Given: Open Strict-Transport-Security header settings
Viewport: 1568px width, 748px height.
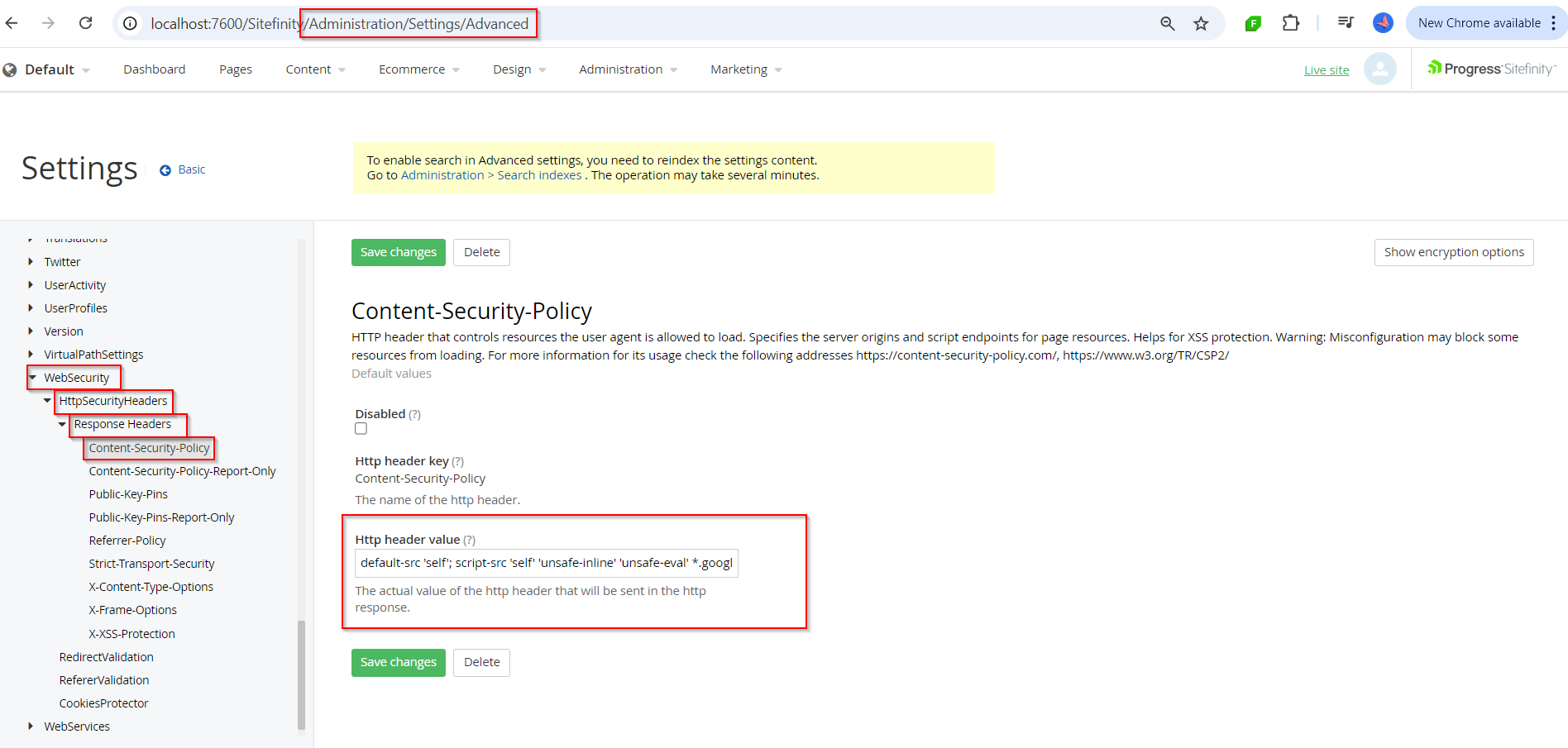Looking at the screenshot, I should (151, 564).
